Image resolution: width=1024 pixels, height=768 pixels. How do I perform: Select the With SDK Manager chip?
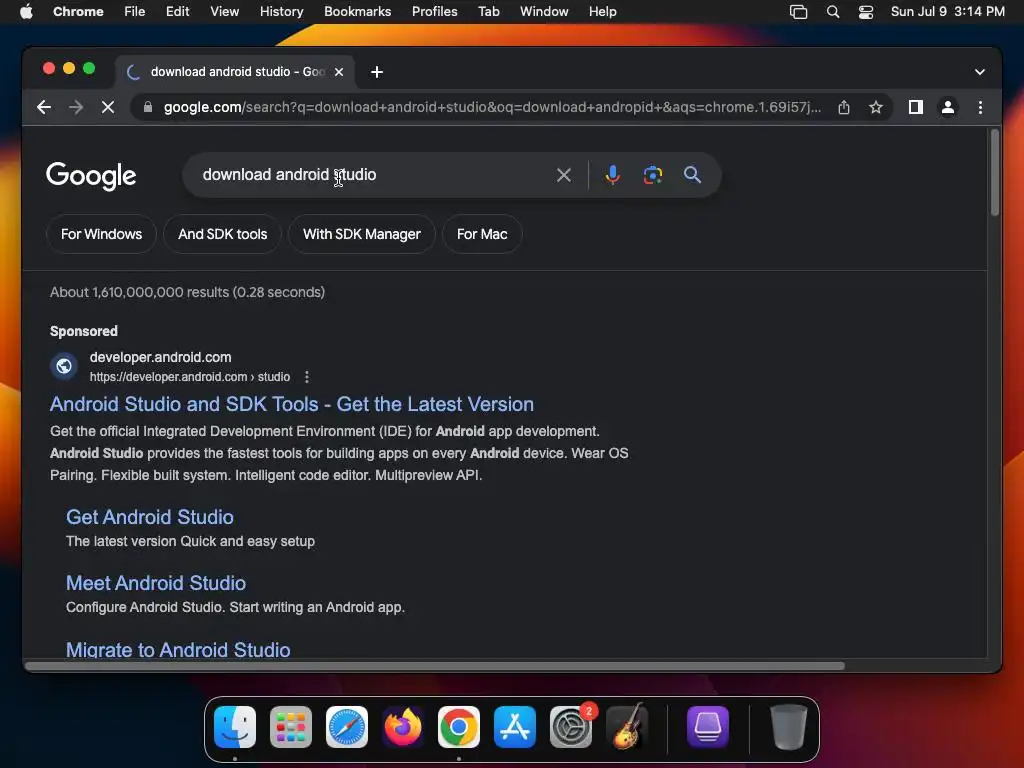362,234
